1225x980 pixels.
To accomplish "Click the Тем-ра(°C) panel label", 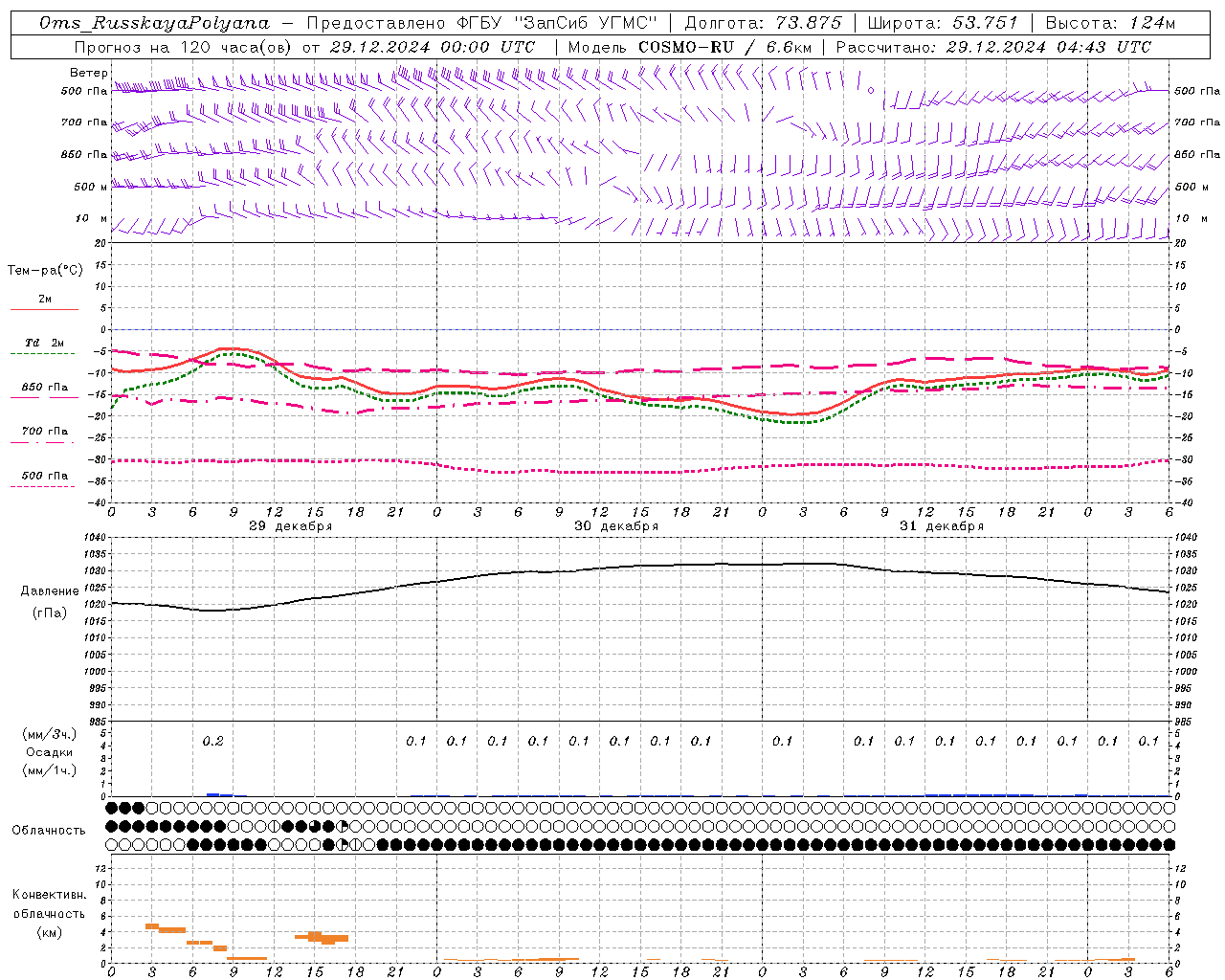I will pos(45,271).
